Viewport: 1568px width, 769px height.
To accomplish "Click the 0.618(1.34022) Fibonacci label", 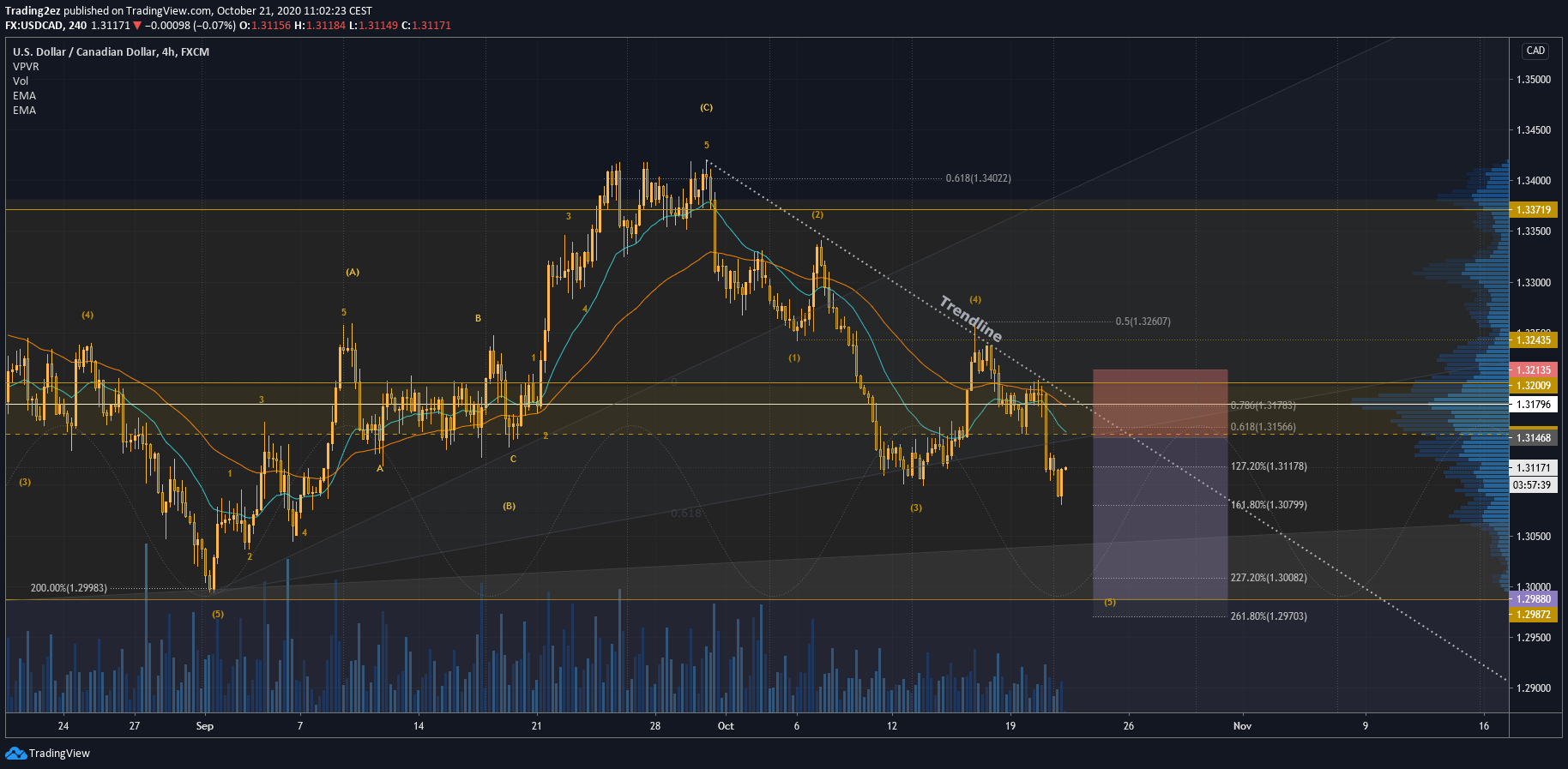I will coord(978,178).
